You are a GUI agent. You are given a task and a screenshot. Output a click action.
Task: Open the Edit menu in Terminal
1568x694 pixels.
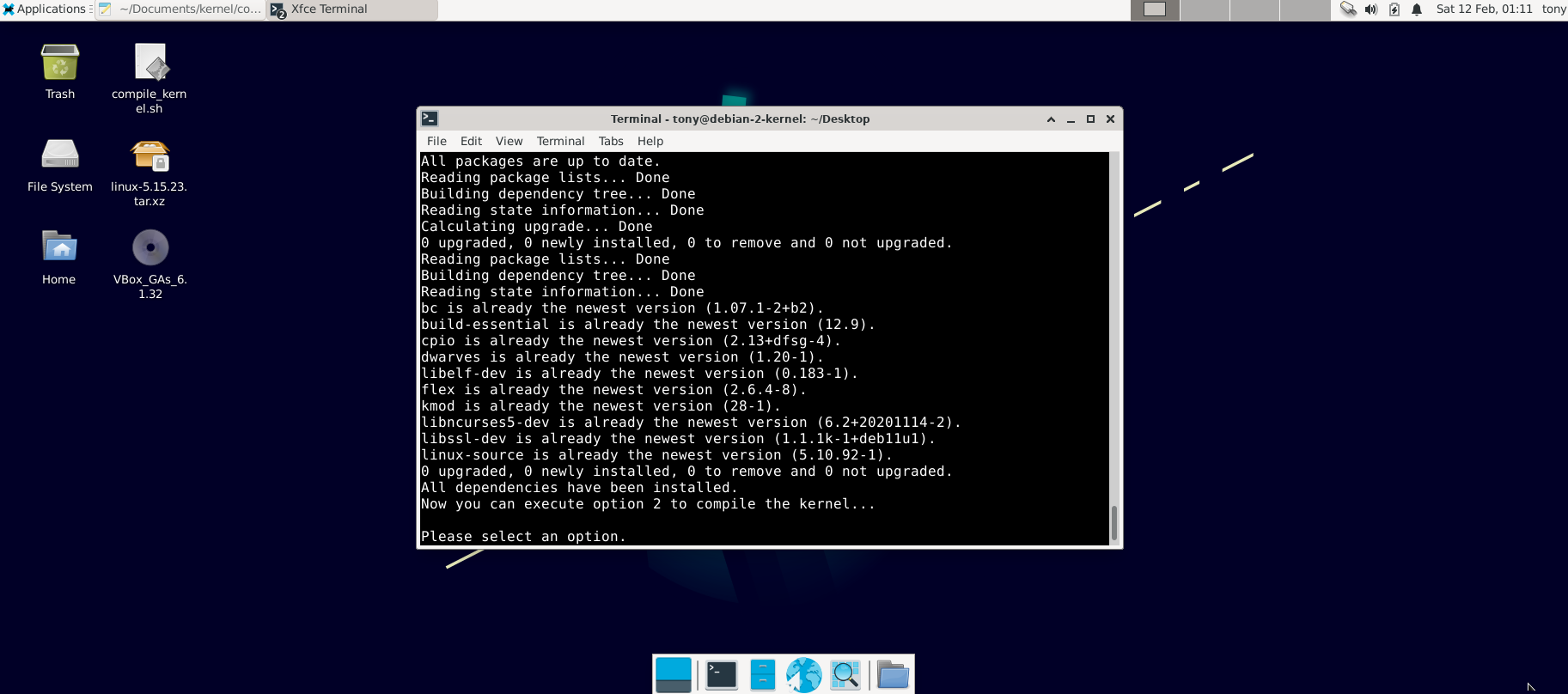(x=471, y=141)
